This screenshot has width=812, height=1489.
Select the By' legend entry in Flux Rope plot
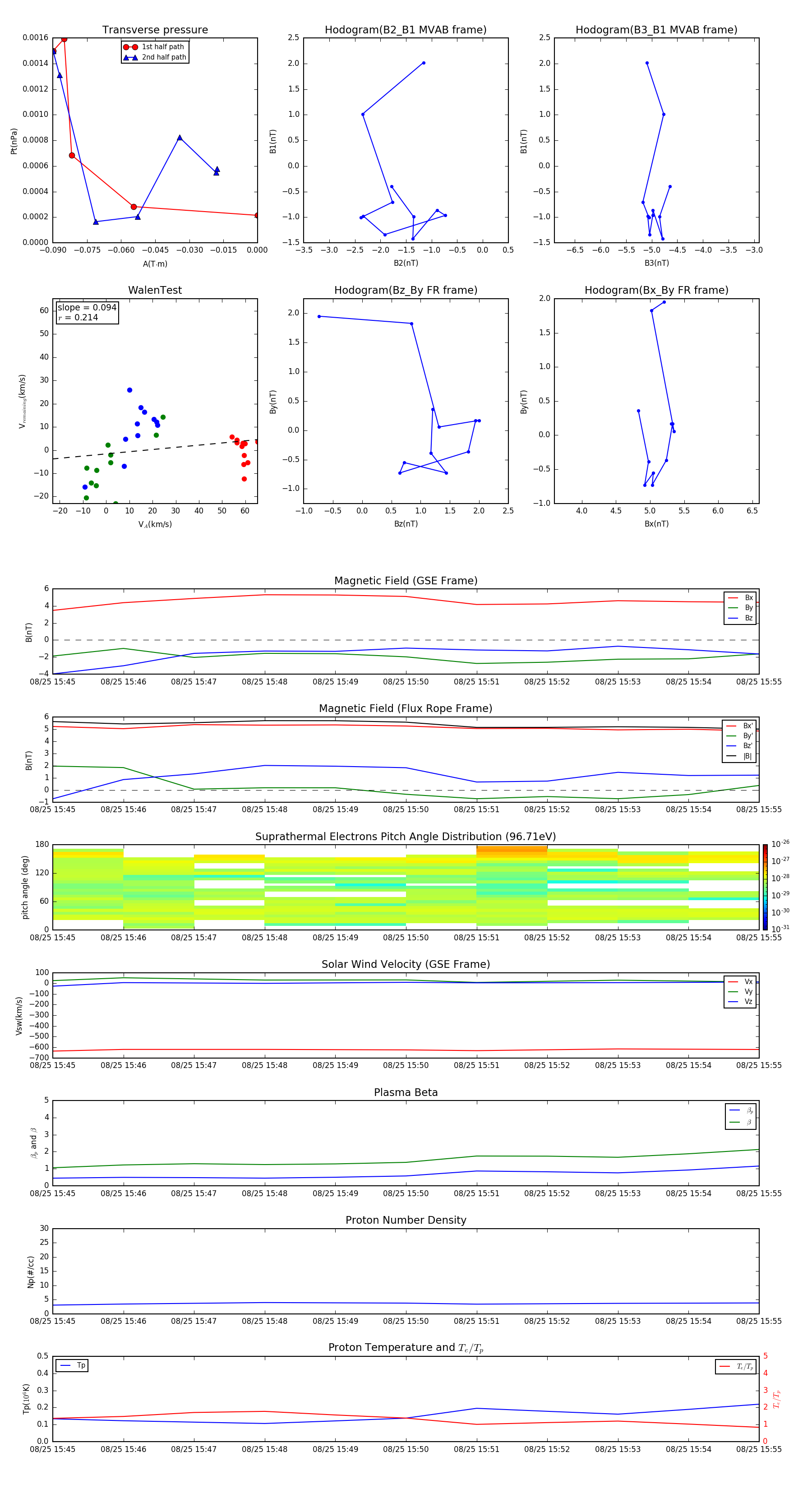pos(740,736)
